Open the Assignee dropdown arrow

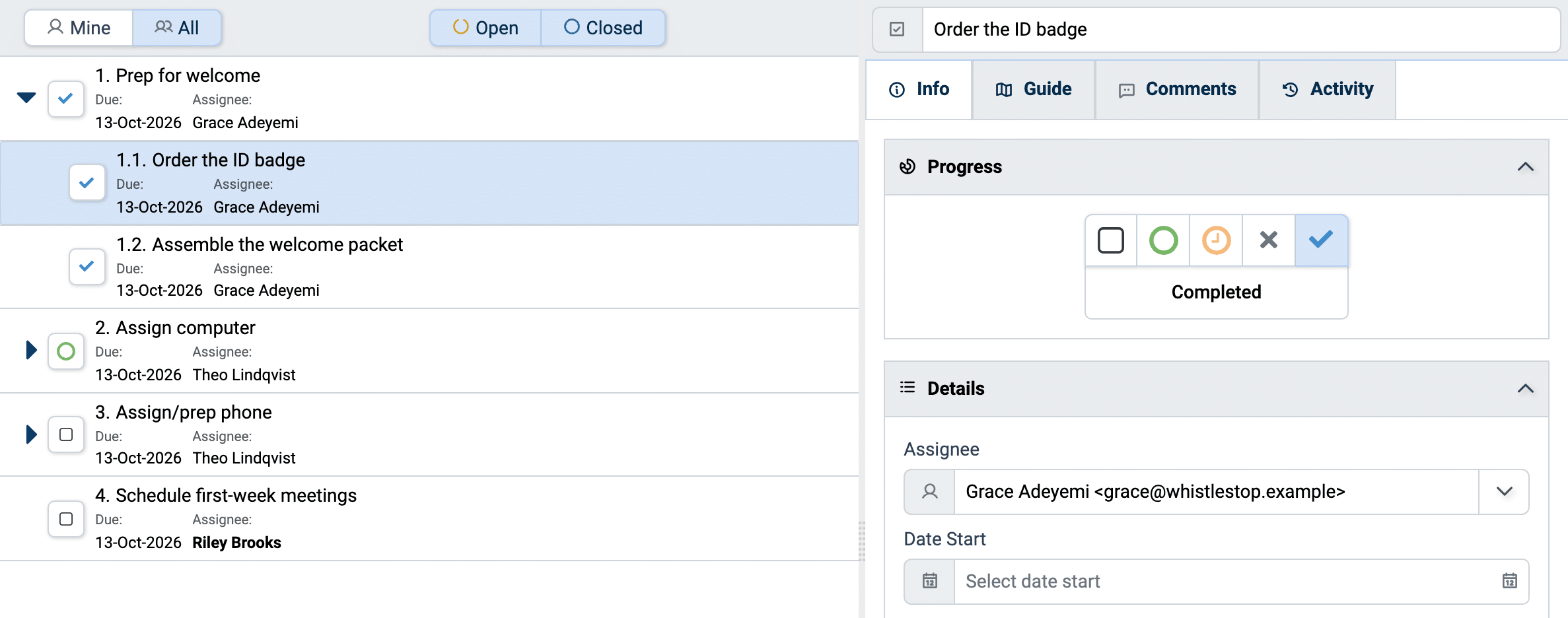coord(1504,491)
